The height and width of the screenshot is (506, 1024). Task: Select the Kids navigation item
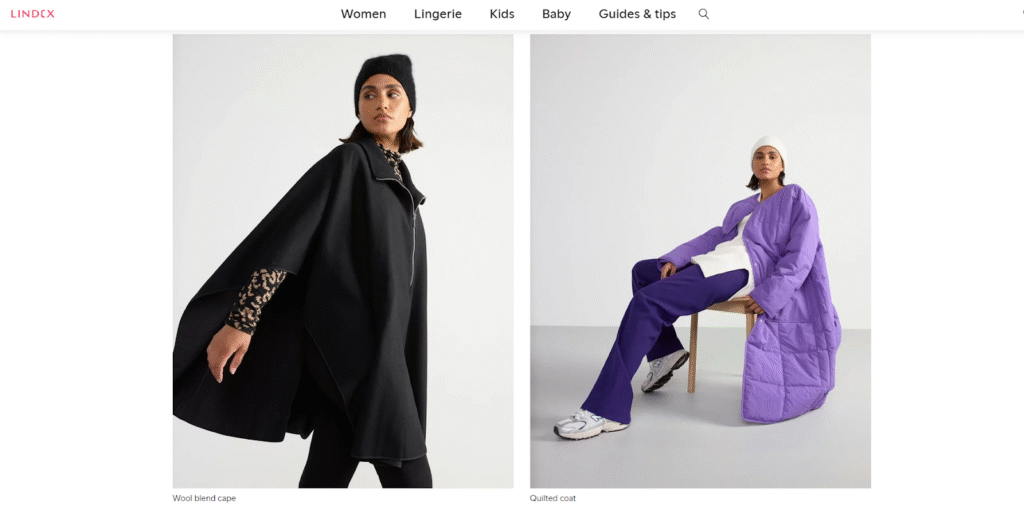(502, 14)
